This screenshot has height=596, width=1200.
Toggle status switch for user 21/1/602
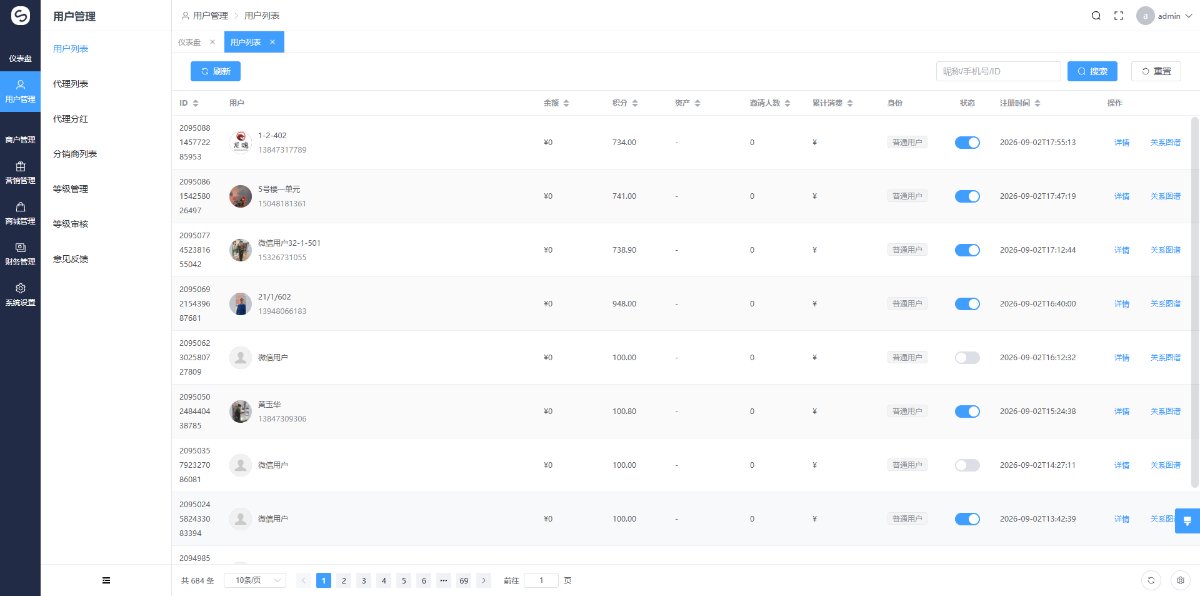coord(967,304)
